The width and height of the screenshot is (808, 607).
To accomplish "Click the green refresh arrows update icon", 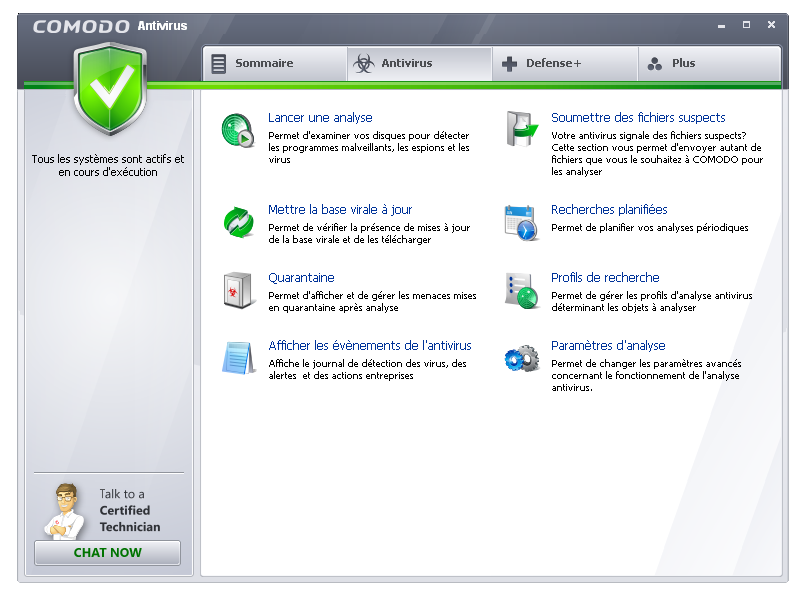I will (x=239, y=223).
